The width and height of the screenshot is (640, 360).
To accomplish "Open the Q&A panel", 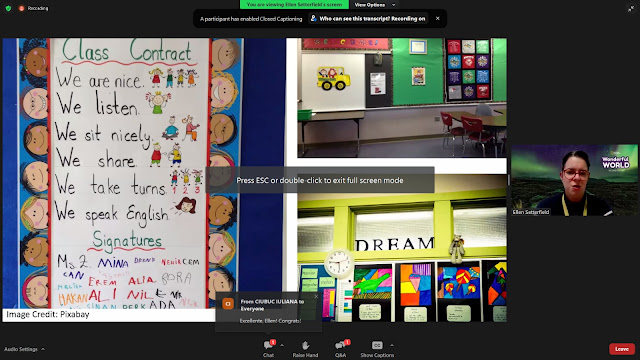I will coord(340,348).
